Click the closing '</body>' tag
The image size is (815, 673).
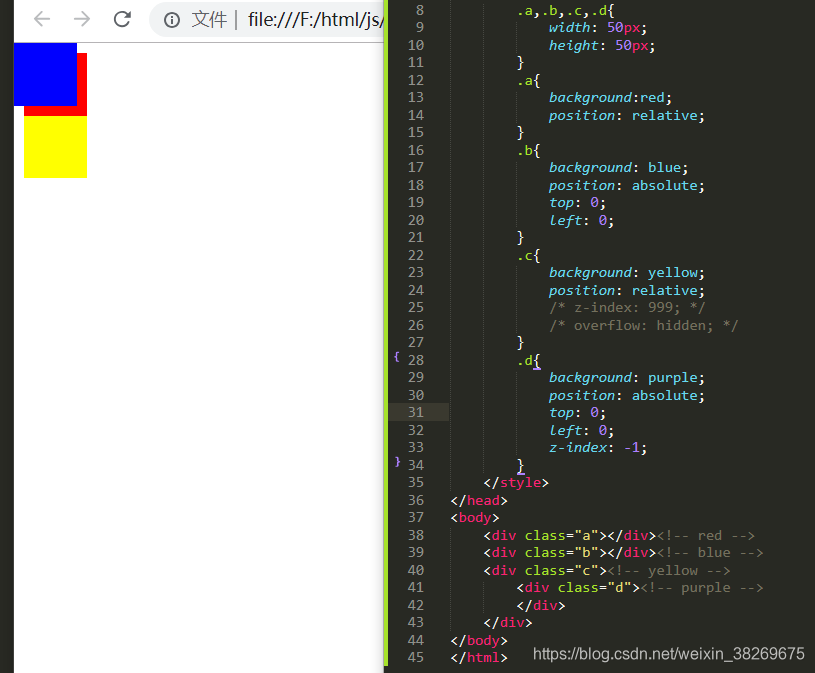pyautogui.click(x=479, y=640)
